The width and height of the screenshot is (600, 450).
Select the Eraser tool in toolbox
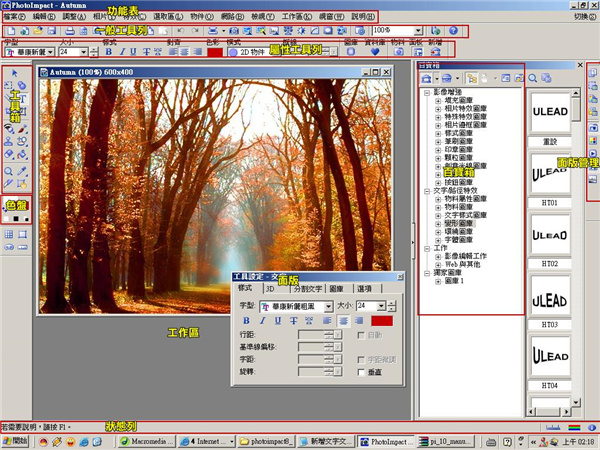click(8, 154)
